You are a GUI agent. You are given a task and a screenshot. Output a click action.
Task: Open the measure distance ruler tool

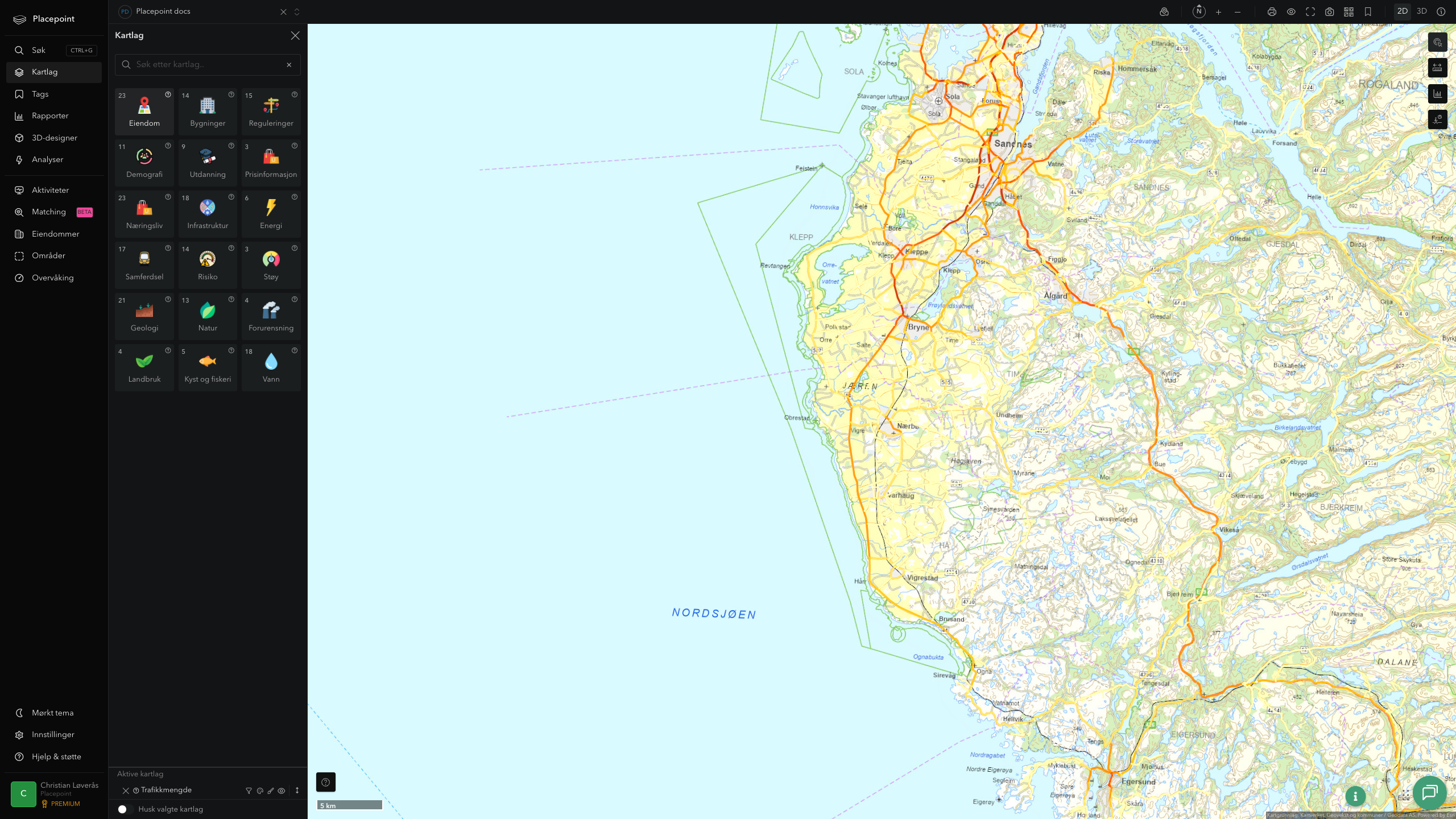point(1438,68)
